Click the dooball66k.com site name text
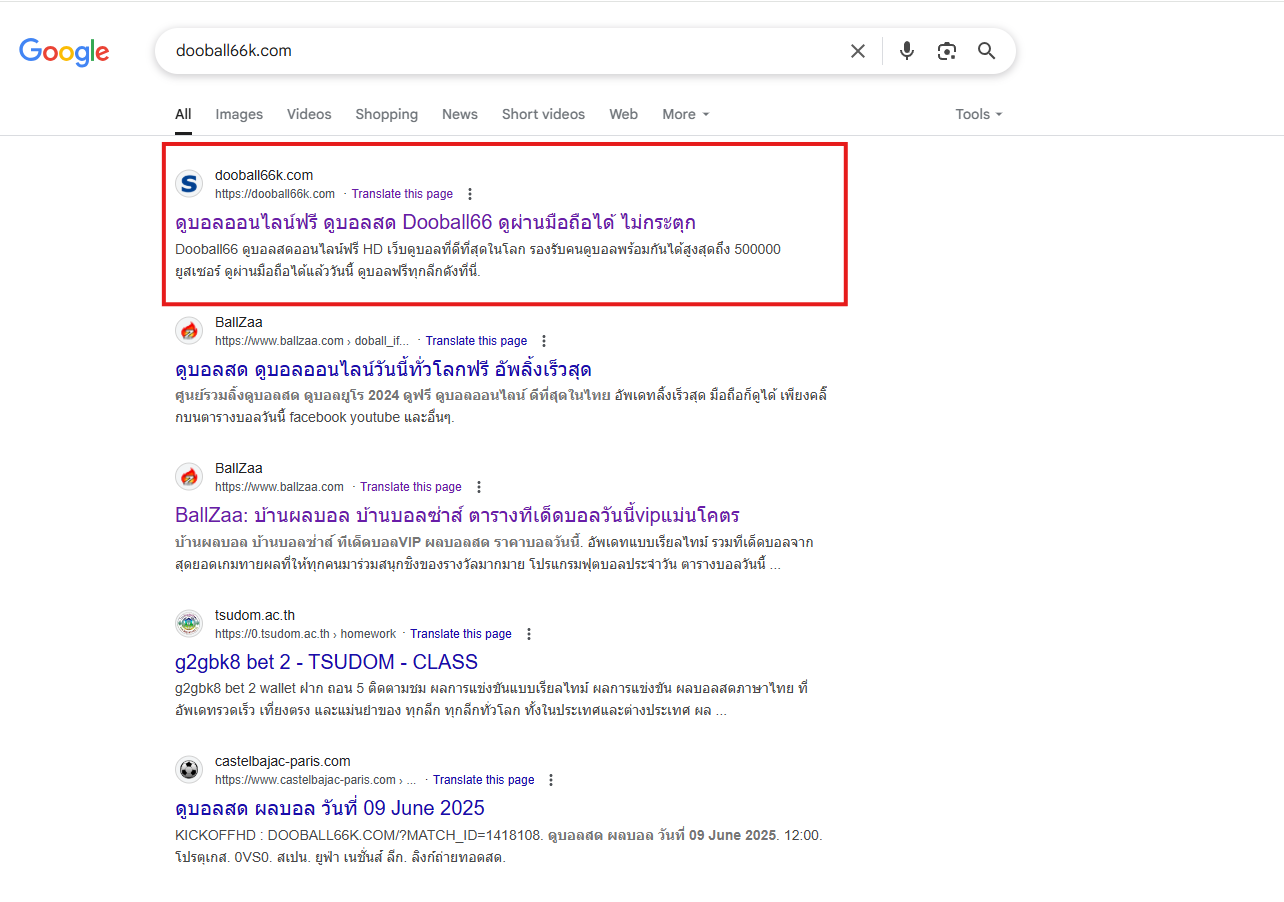The height and width of the screenshot is (902, 1284). tap(264, 175)
